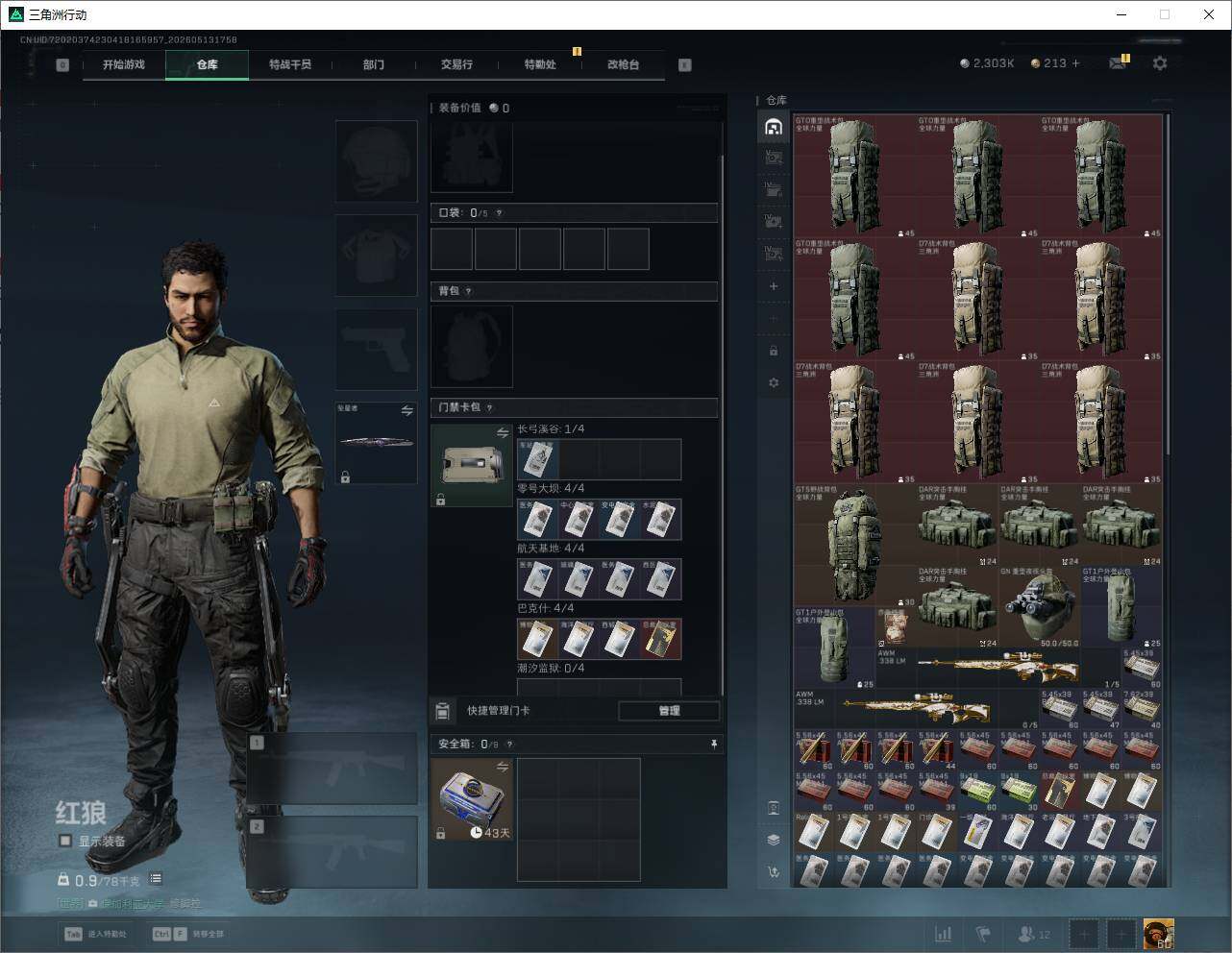The image size is (1232, 953).
Task: Open the 部门 tab
Action: [374, 64]
